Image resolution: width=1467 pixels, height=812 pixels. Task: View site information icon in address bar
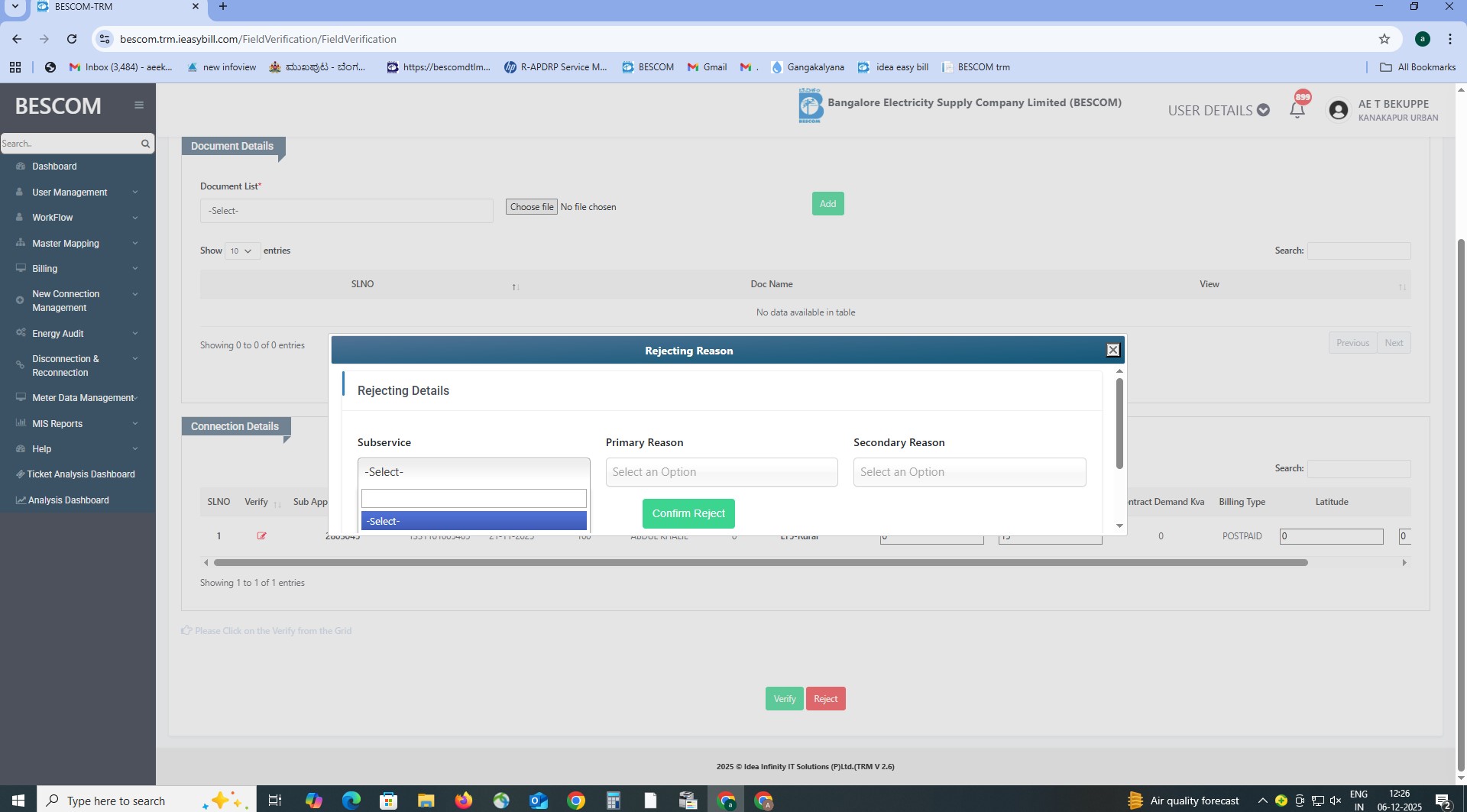point(105,39)
